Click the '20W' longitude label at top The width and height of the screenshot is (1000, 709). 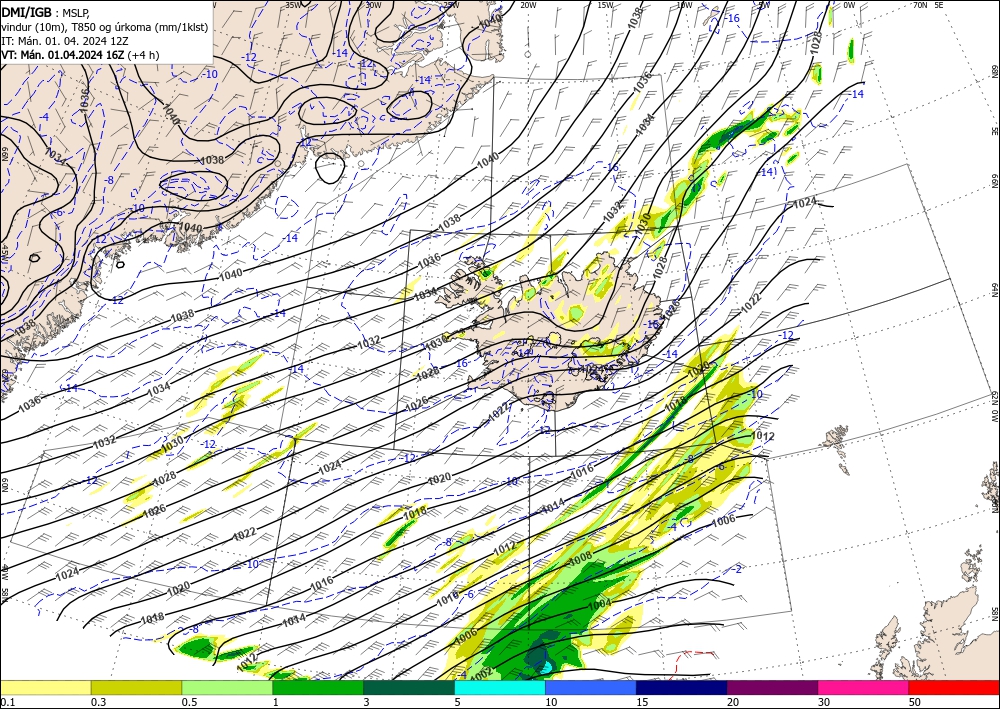click(x=527, y=4)
